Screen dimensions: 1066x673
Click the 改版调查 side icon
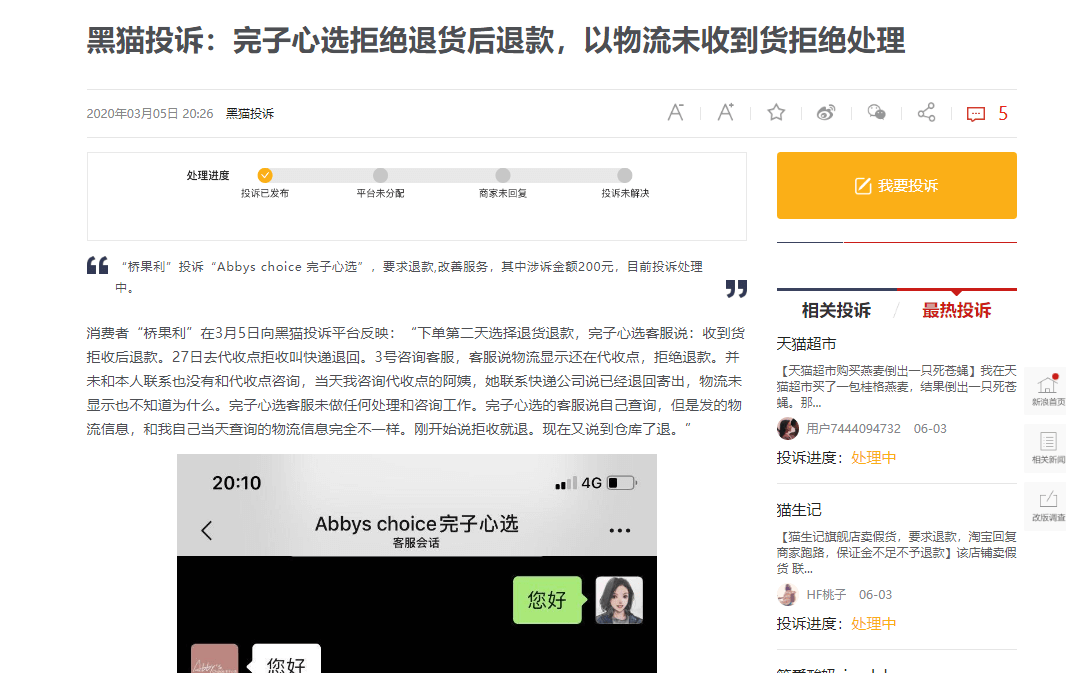coord(1047,505)
